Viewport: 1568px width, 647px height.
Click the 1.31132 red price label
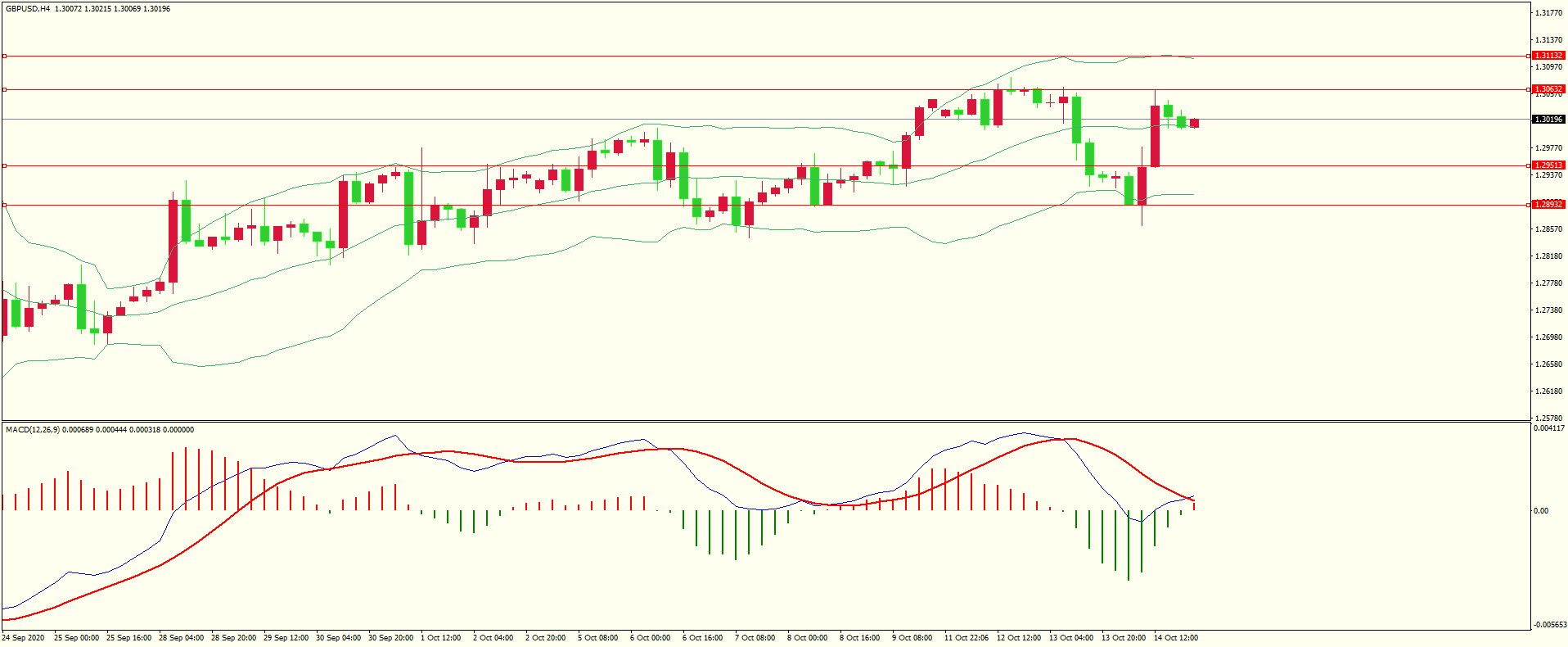[x=1548, y=56]
